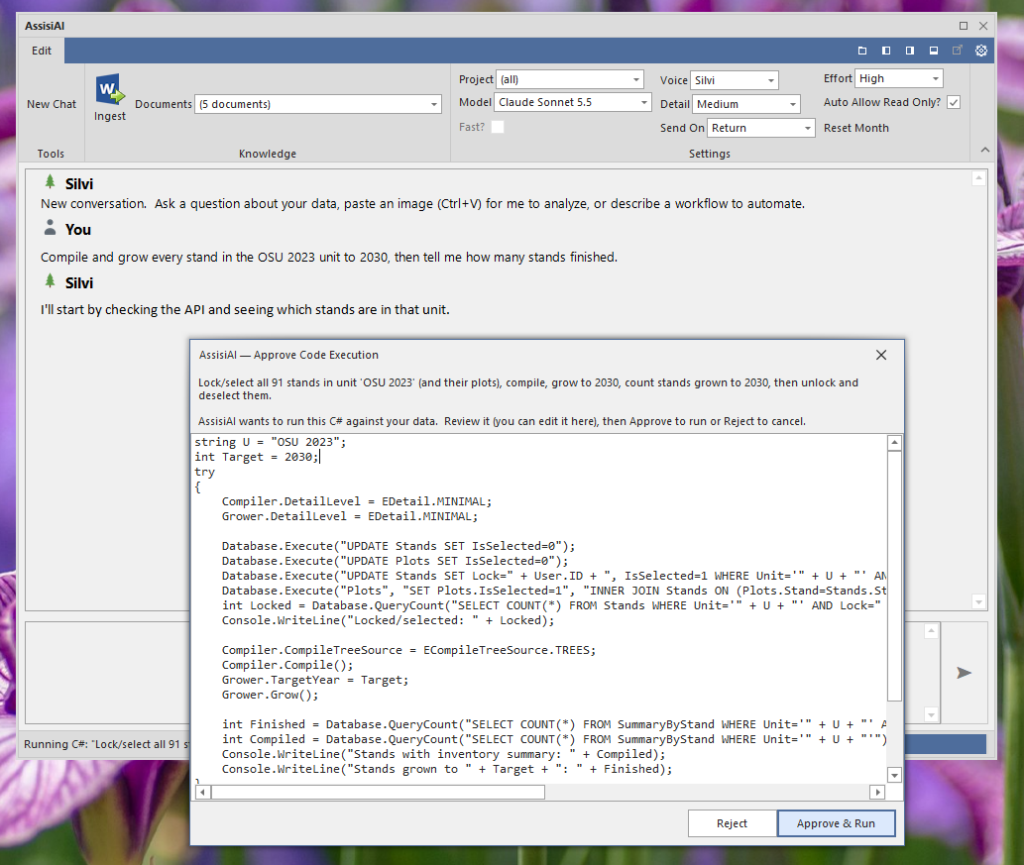Click the Reject button
The width and height of the screenshot is (1024, 865).
click(x=732, y=823)
